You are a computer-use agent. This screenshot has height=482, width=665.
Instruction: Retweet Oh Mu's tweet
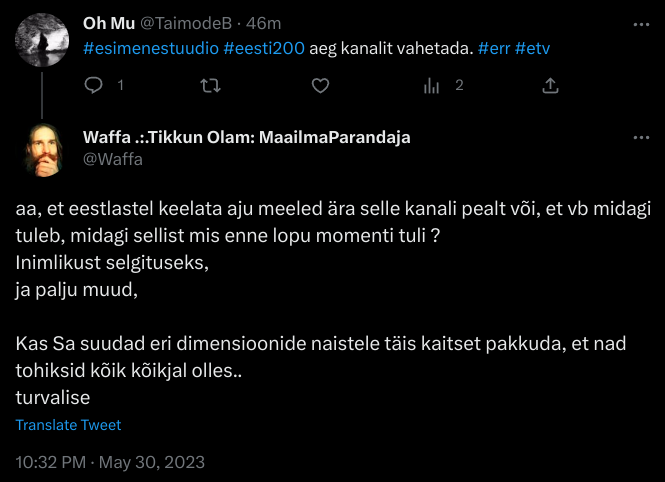(x=209, y=87)
